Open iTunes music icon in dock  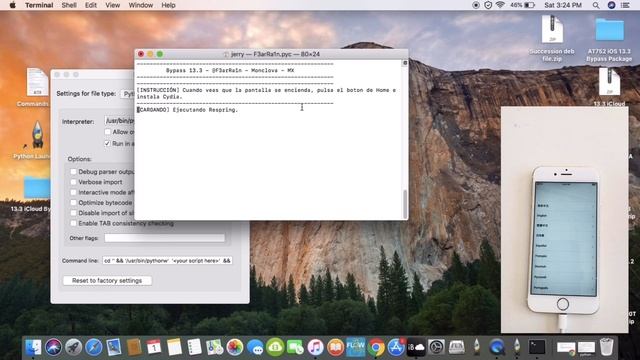click(315, 347)
